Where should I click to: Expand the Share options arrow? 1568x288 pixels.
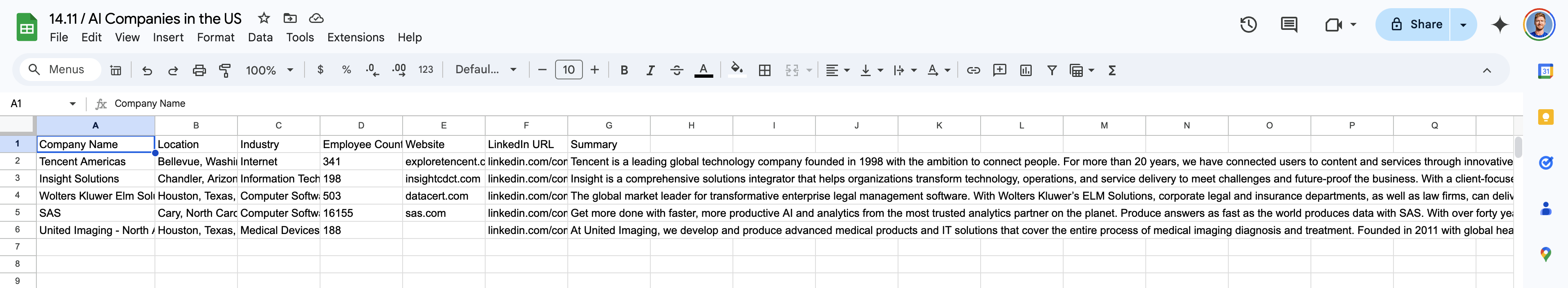tap(1463, 25)
